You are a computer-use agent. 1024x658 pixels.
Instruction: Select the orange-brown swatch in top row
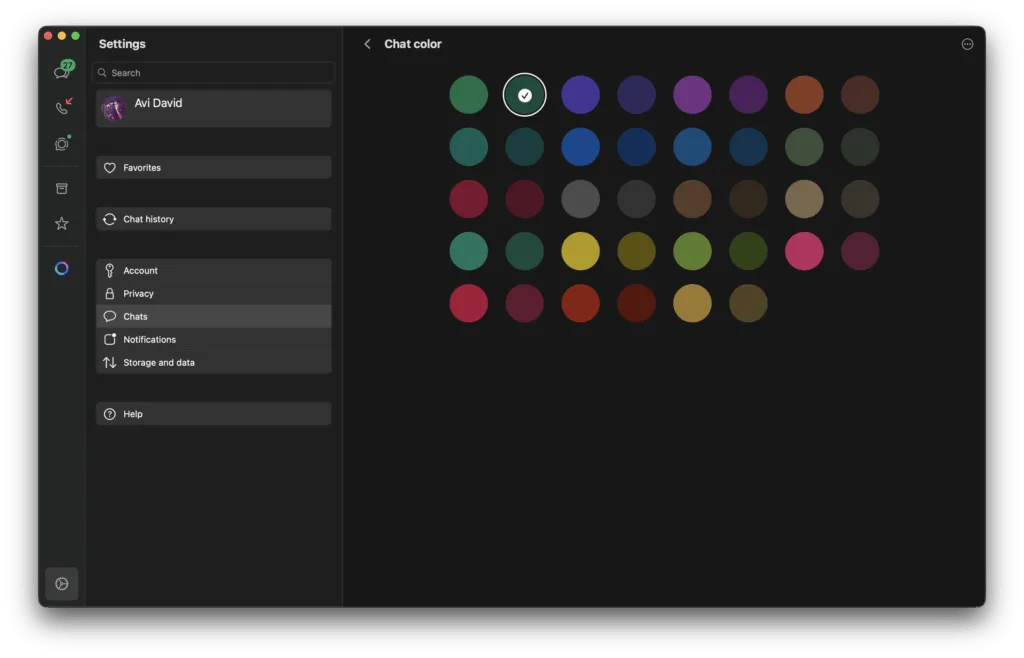tap(804, 95)
